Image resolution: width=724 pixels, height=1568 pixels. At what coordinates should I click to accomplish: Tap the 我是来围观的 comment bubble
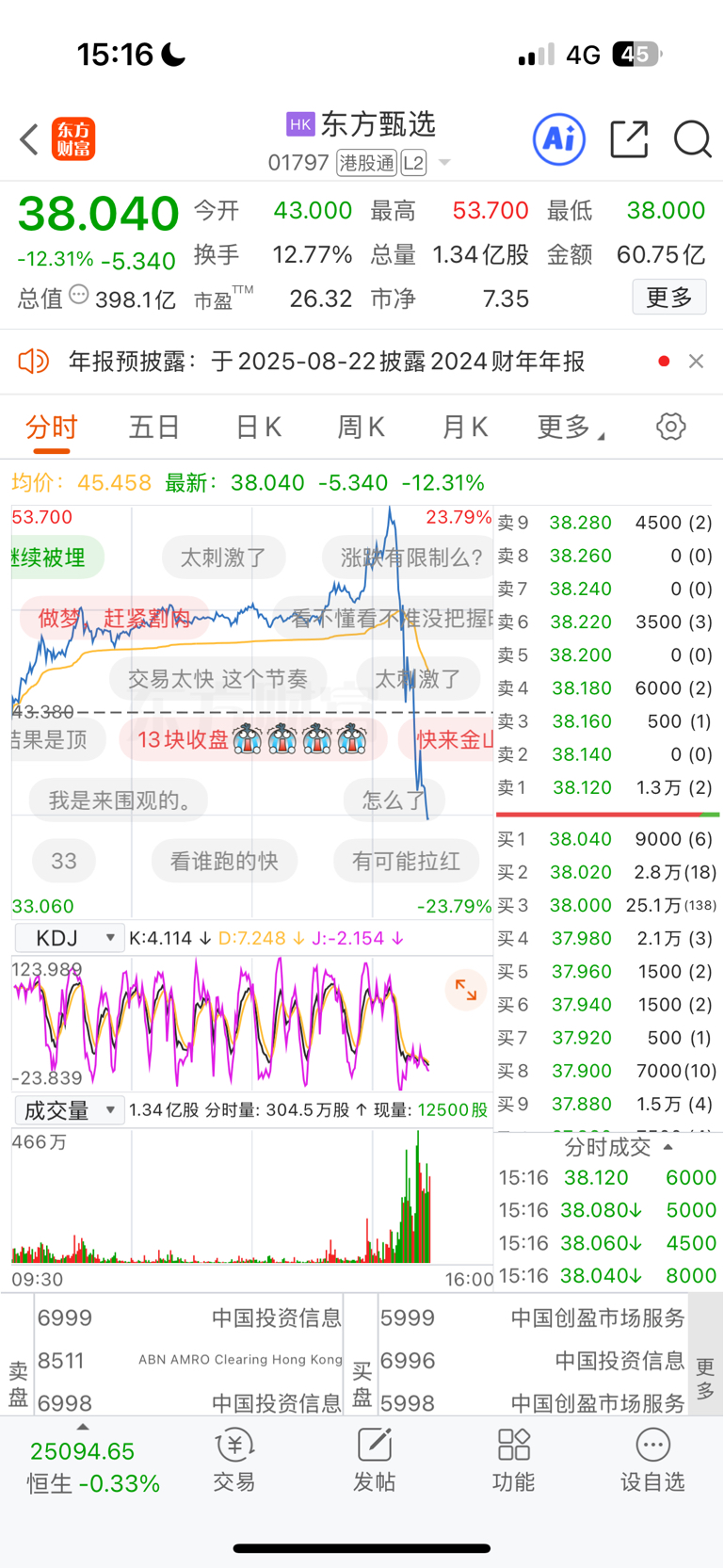coord(119,800)
